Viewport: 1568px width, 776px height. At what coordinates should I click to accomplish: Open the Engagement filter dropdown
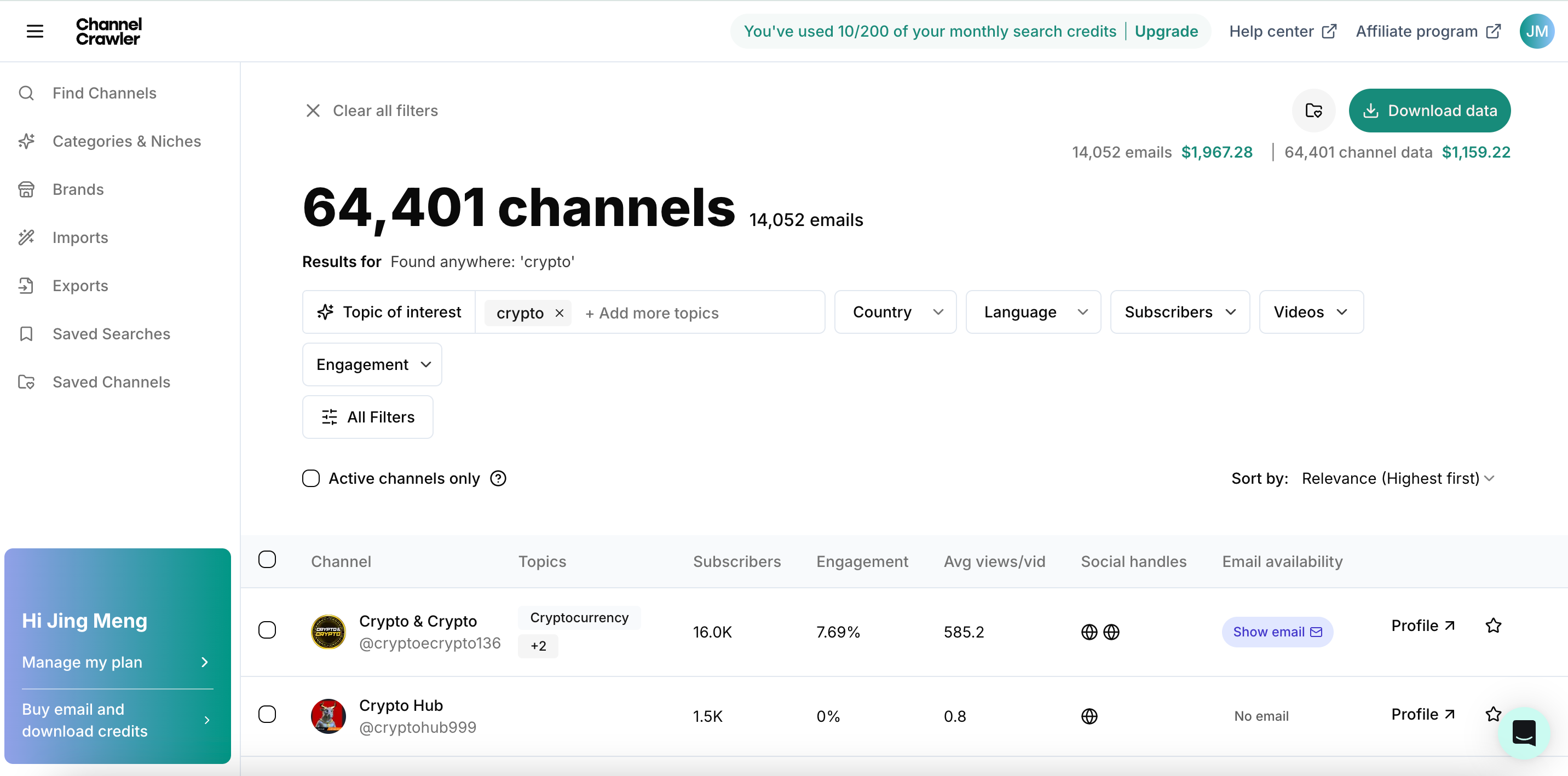(x=371, y=364)
